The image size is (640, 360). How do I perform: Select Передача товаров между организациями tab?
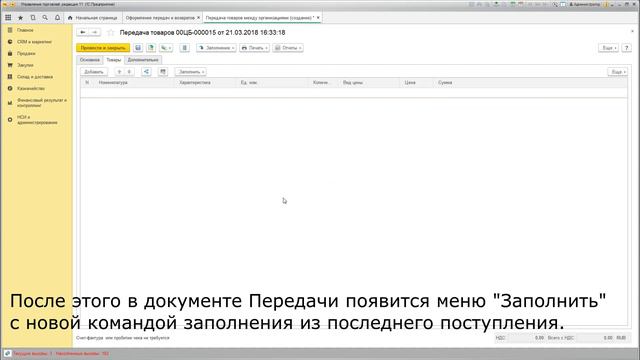pyautogui.click(x=260, y=18)
